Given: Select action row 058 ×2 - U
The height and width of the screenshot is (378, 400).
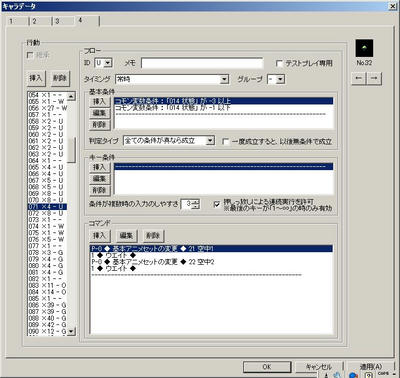Looking at the screenshot, I should coord(47,121).
